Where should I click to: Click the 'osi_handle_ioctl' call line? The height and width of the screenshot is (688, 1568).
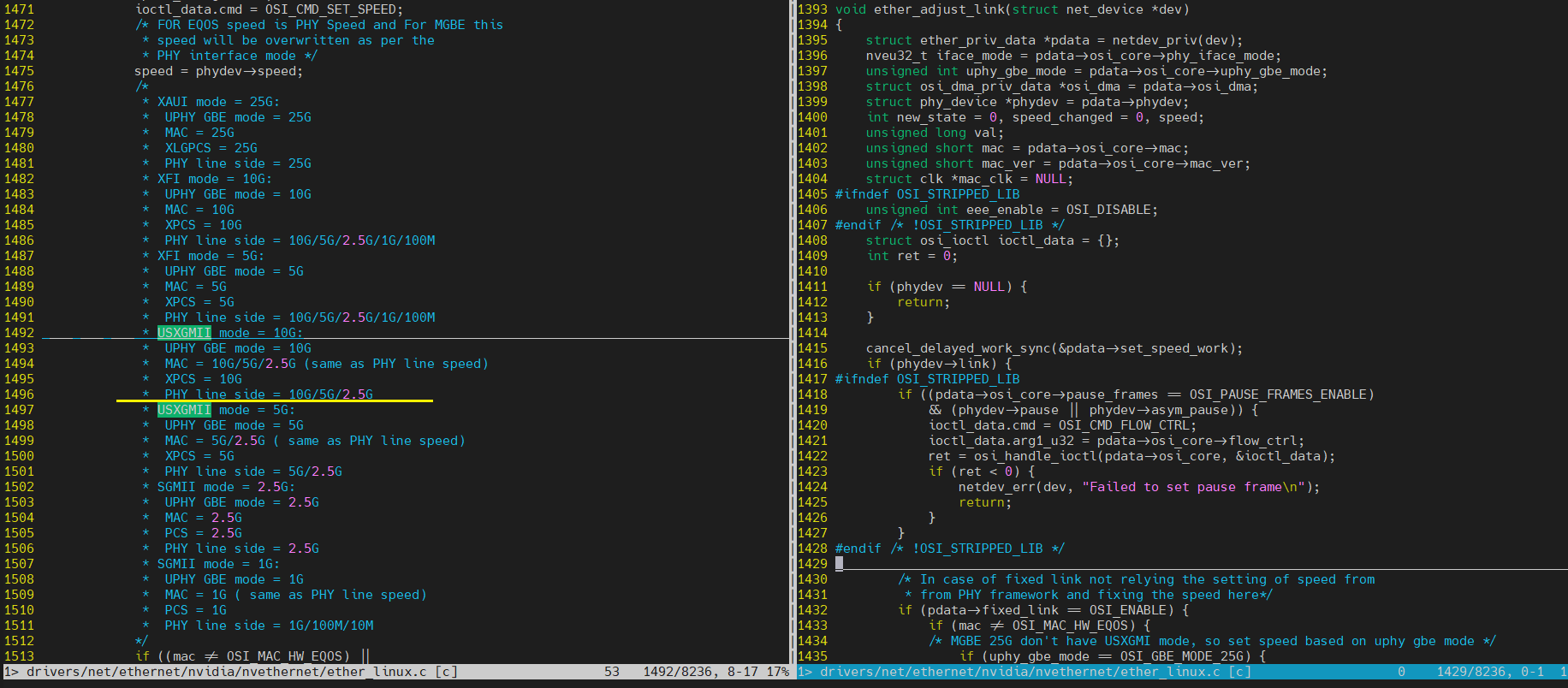coord(1132,456)
